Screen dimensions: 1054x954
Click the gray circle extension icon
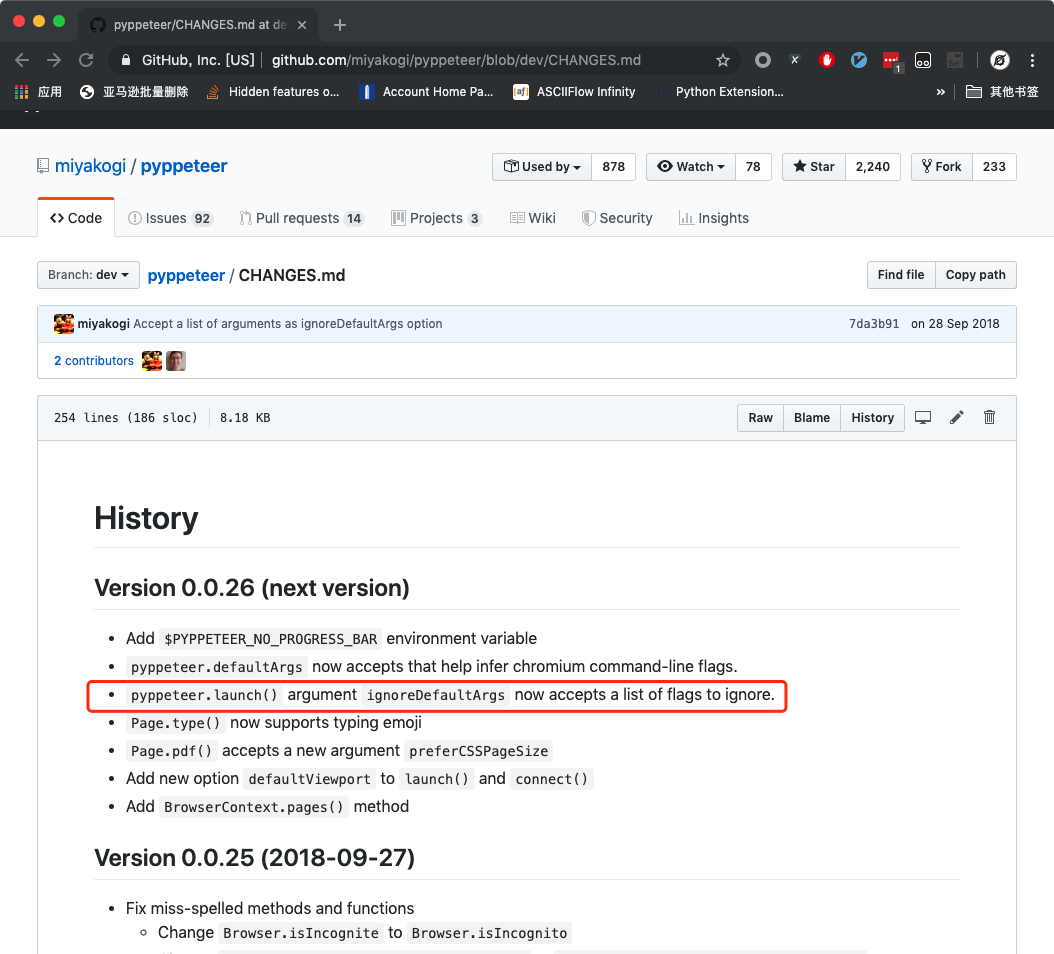tap(762, 61)
